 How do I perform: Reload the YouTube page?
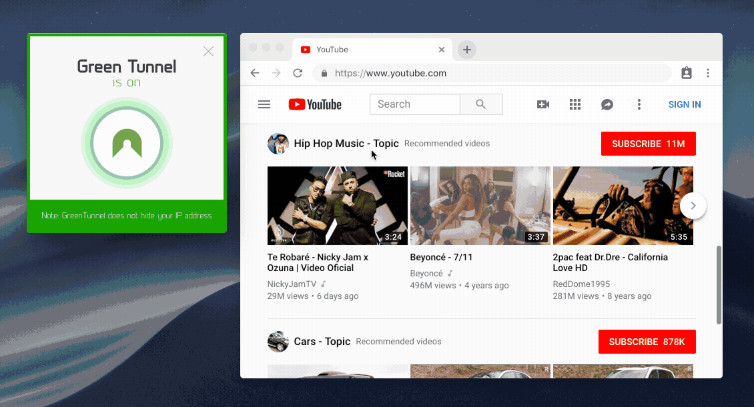click(298, 73)
